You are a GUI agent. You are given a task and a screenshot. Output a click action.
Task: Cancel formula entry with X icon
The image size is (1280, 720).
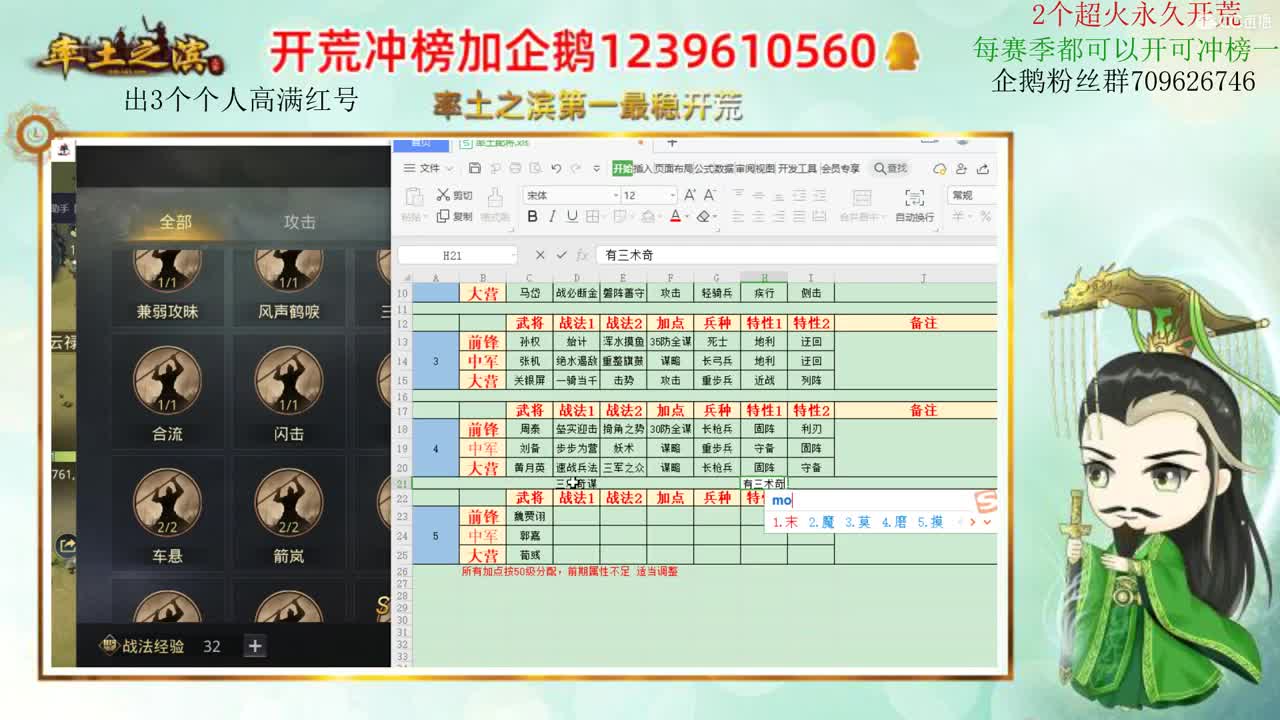540,255
